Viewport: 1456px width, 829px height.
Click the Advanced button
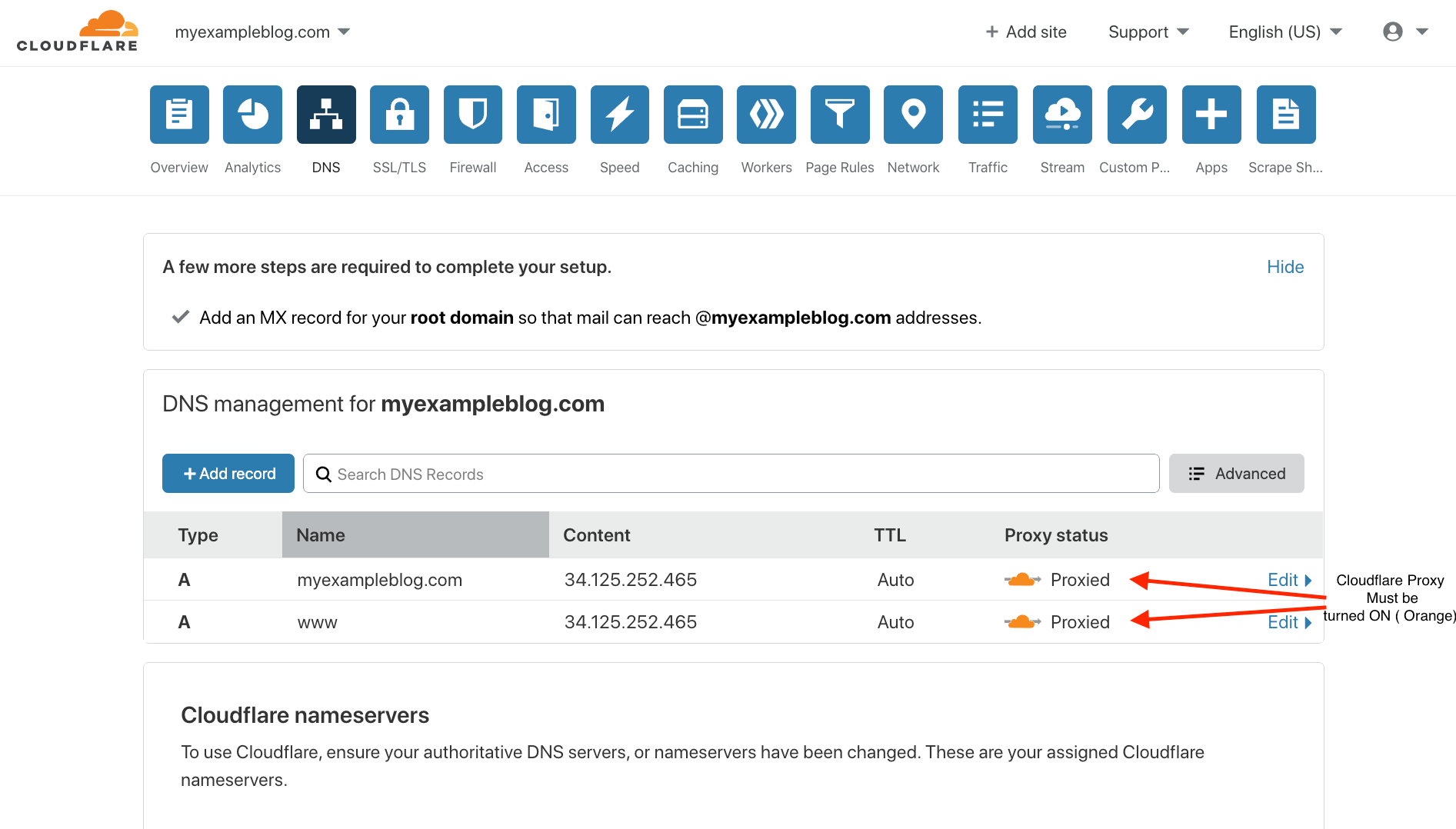point(1236,473)
